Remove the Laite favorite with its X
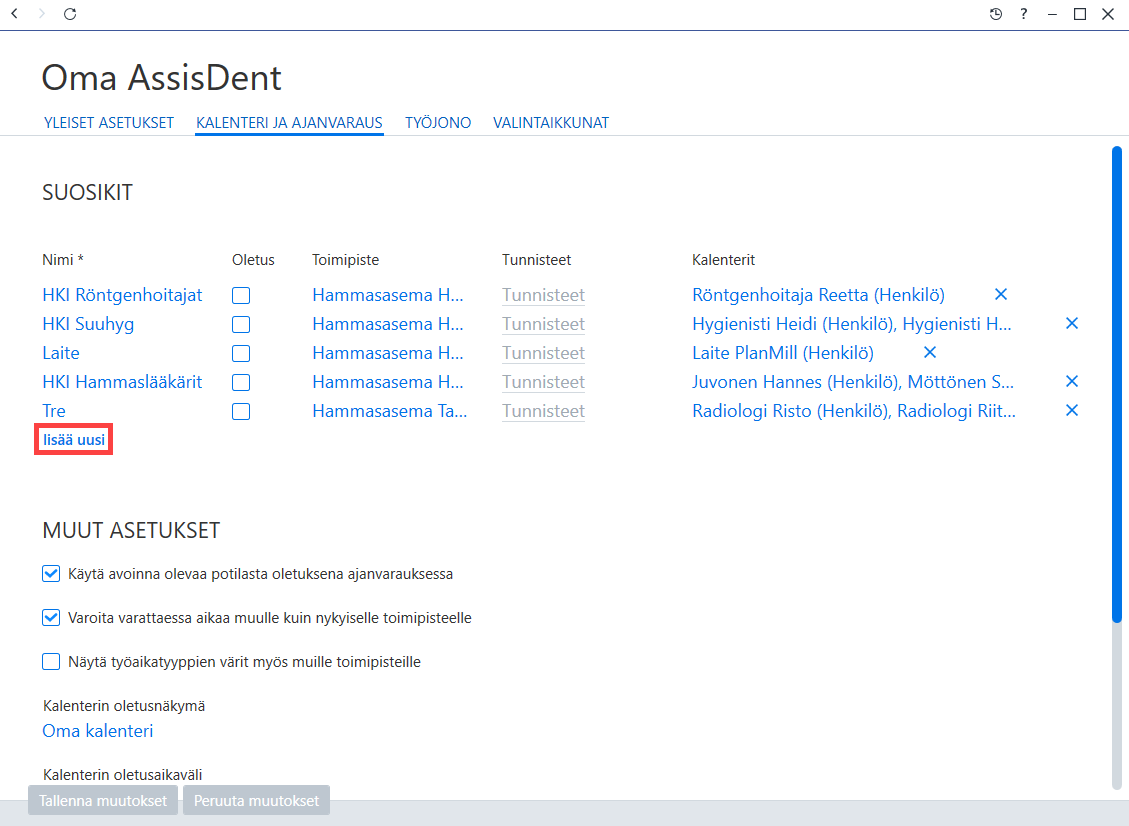 (x=930, y=352)
